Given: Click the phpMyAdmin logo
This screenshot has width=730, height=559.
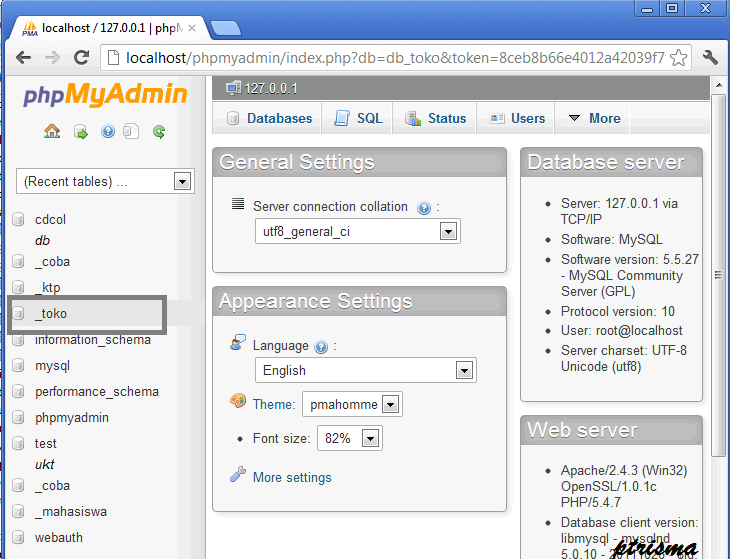Looking at the screenshot, I should pyautogui.click(x=105, y=94).
